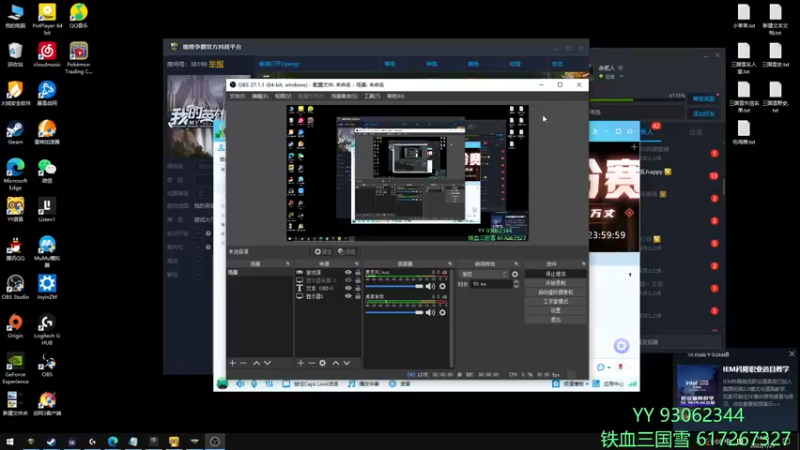Toggle lock on the first source

coord(358,272)
